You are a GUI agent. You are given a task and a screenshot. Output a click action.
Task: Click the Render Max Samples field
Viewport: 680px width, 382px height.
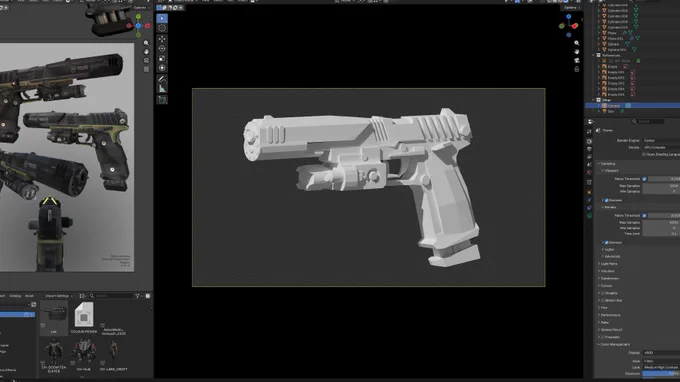661,222
